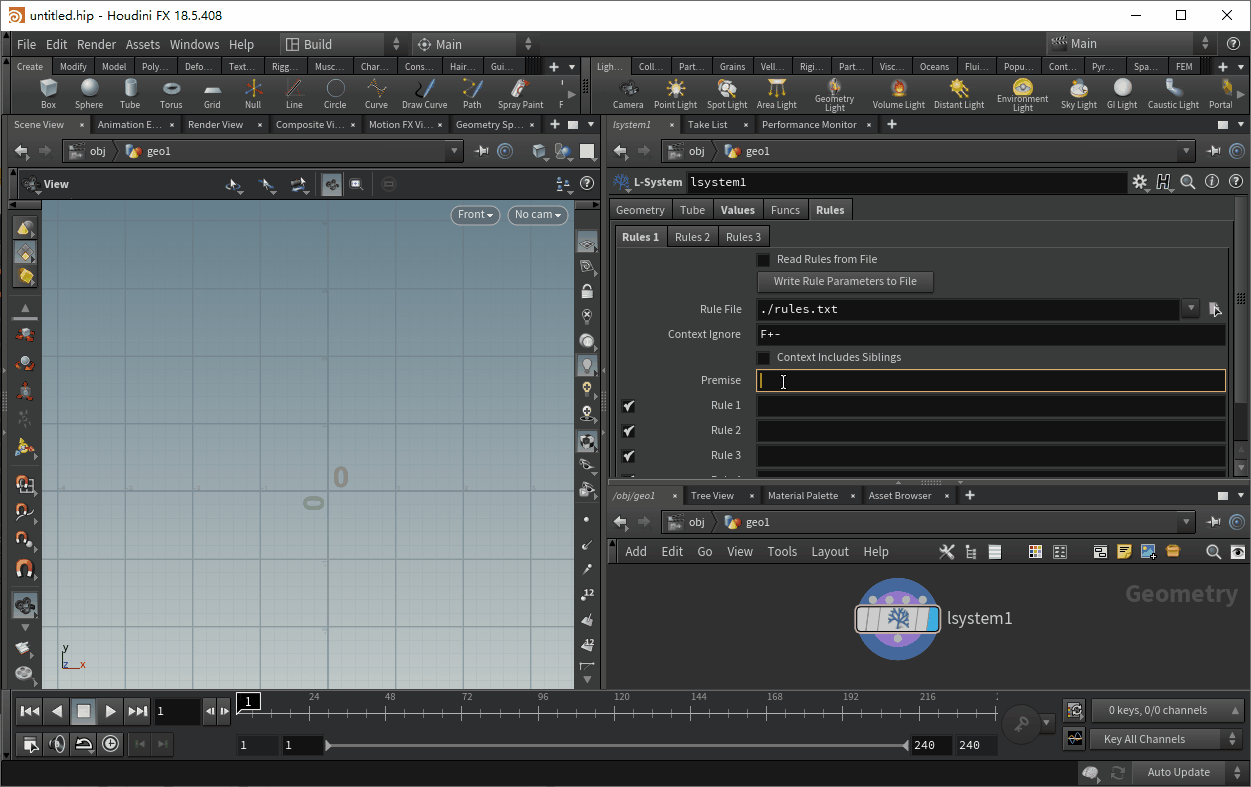Select the Sphere shelf tool
This screenshot has height=787, width=1251.
[89, 93]
